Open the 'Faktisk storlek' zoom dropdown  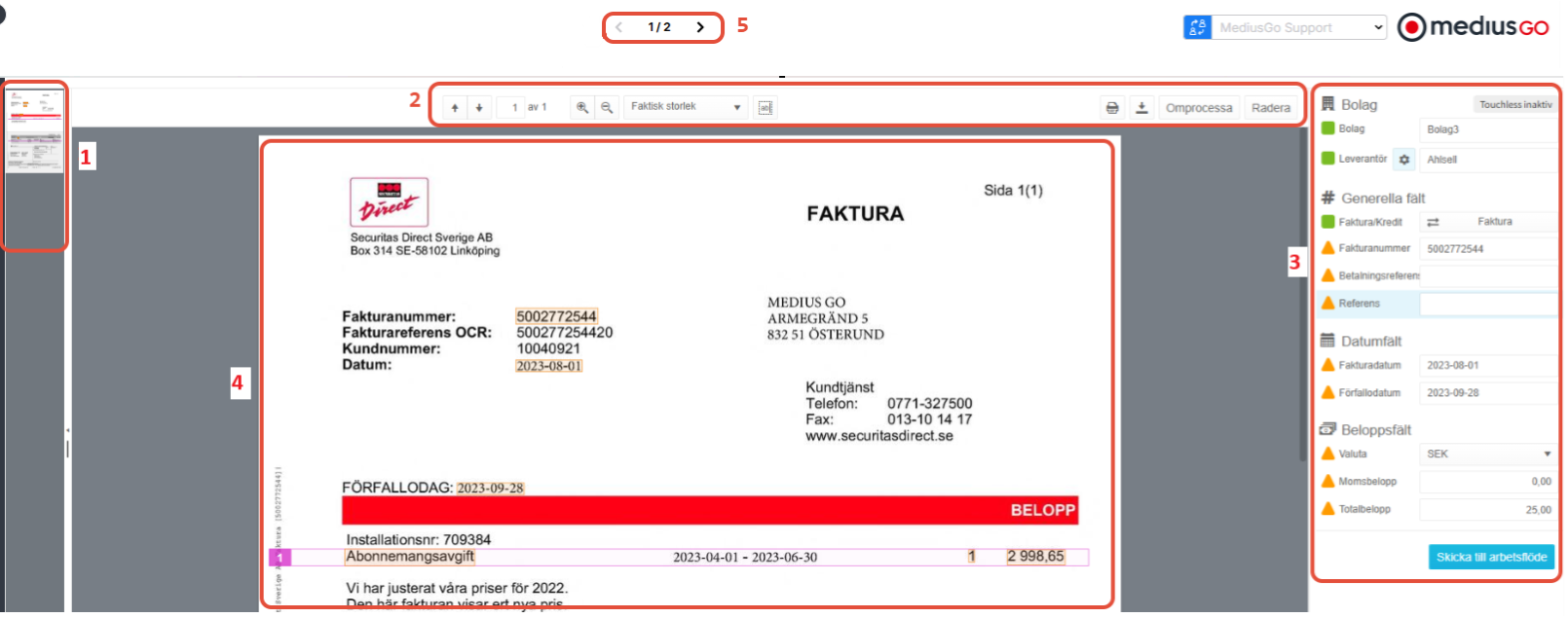[686, 107]
